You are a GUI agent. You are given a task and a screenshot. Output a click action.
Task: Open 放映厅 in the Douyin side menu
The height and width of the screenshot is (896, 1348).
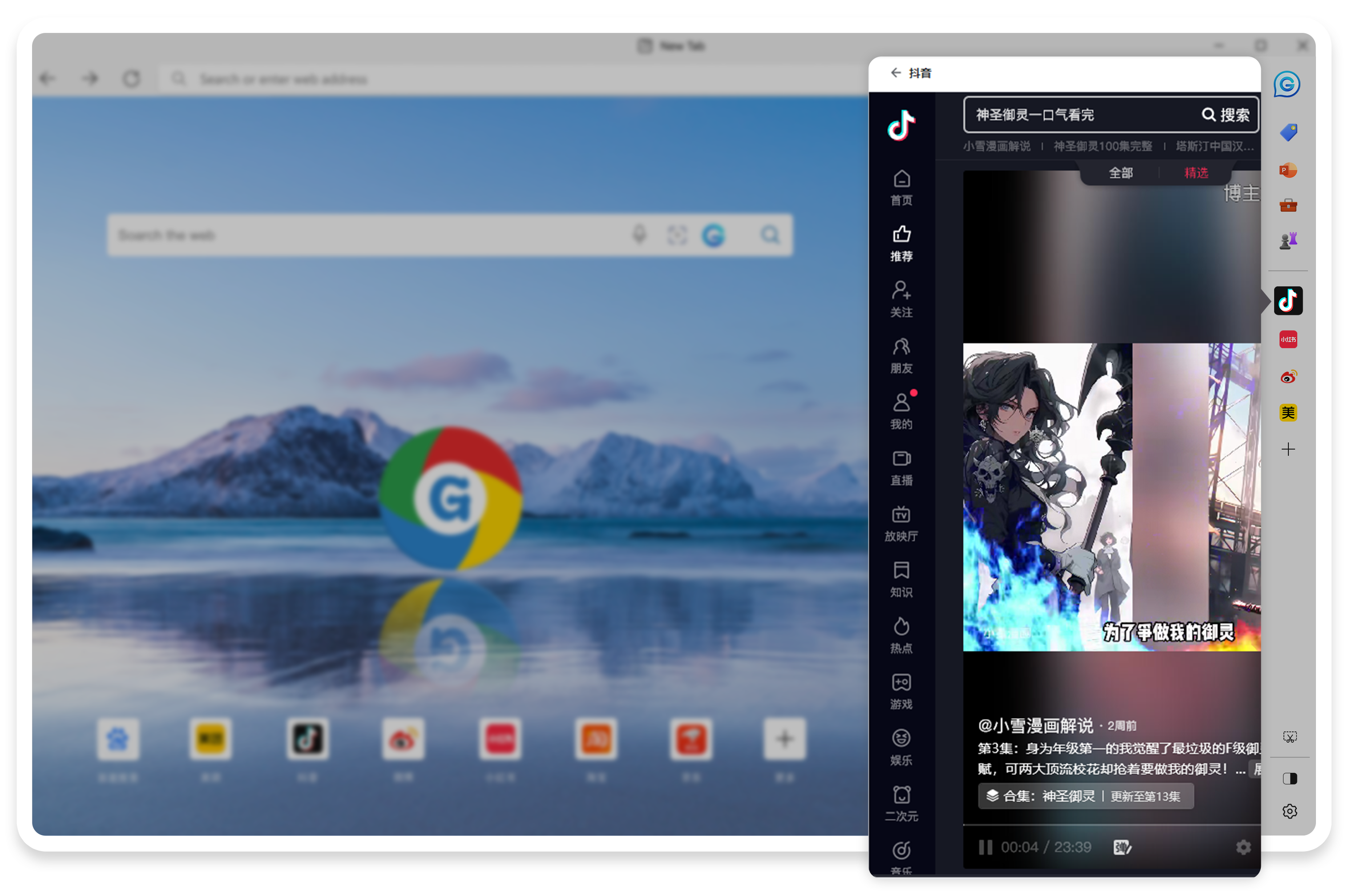click(901, 523)
